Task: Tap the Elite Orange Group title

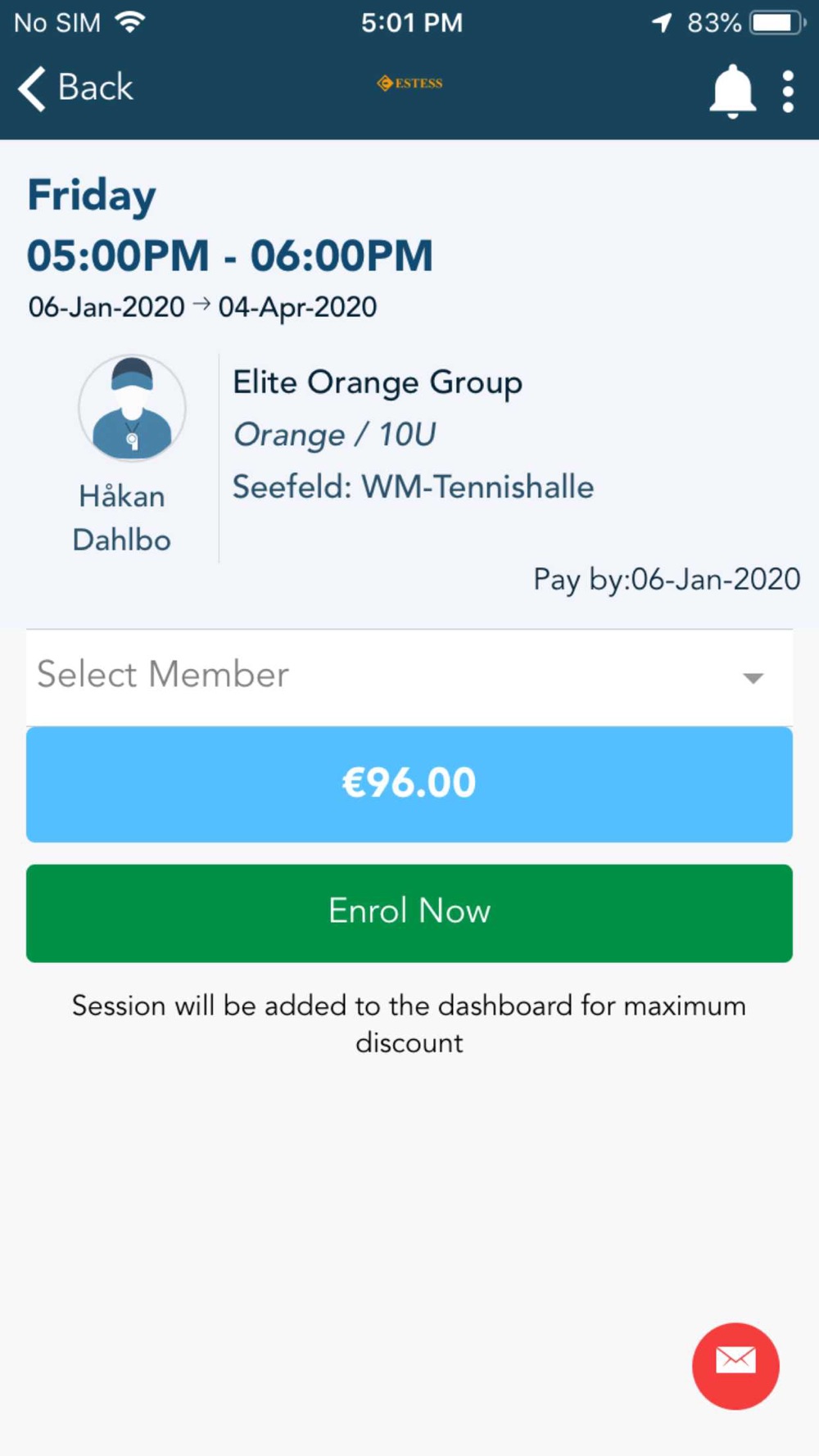Action: (378, 382)
